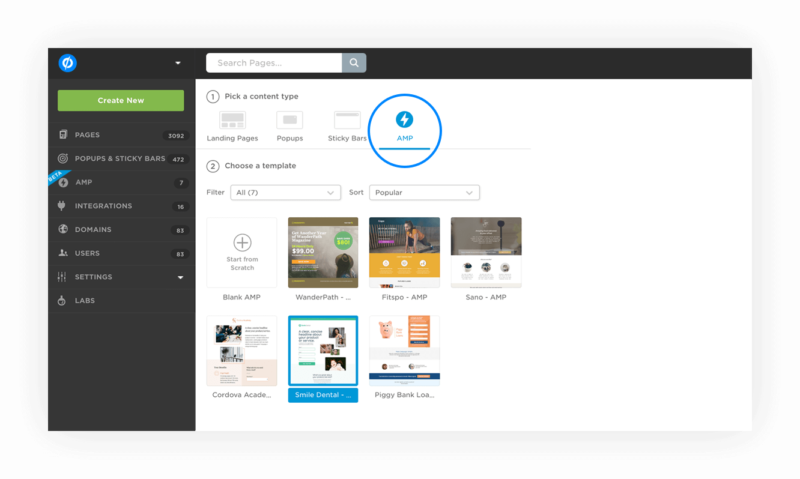800x479 pixels.
Task: Click the plus icon in Start from Scratch
Action: click(x=242, y=242)
